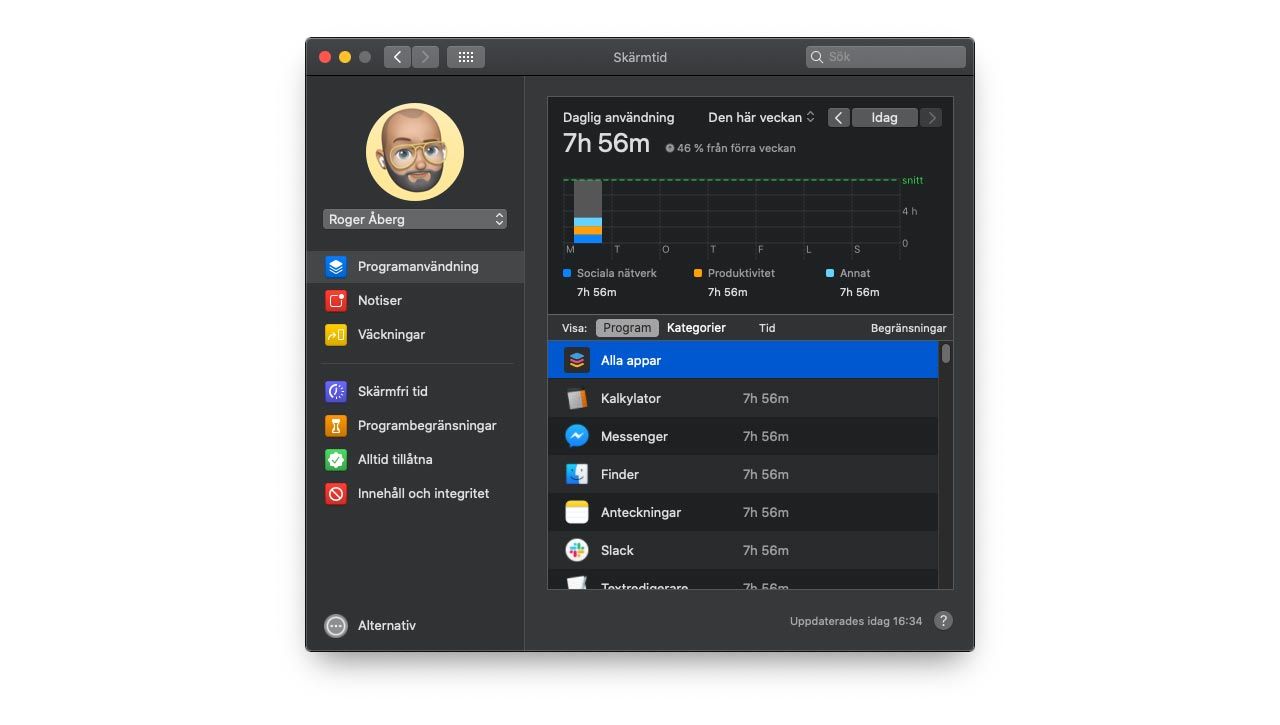Open Skärmfri tid settings

391,392
